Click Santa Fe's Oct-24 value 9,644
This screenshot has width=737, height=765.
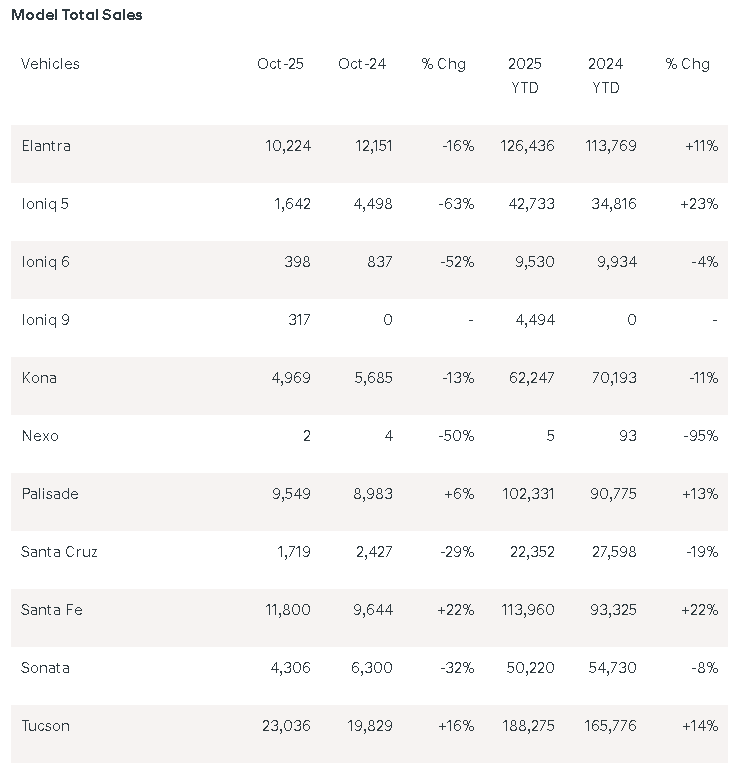[371, 610]
